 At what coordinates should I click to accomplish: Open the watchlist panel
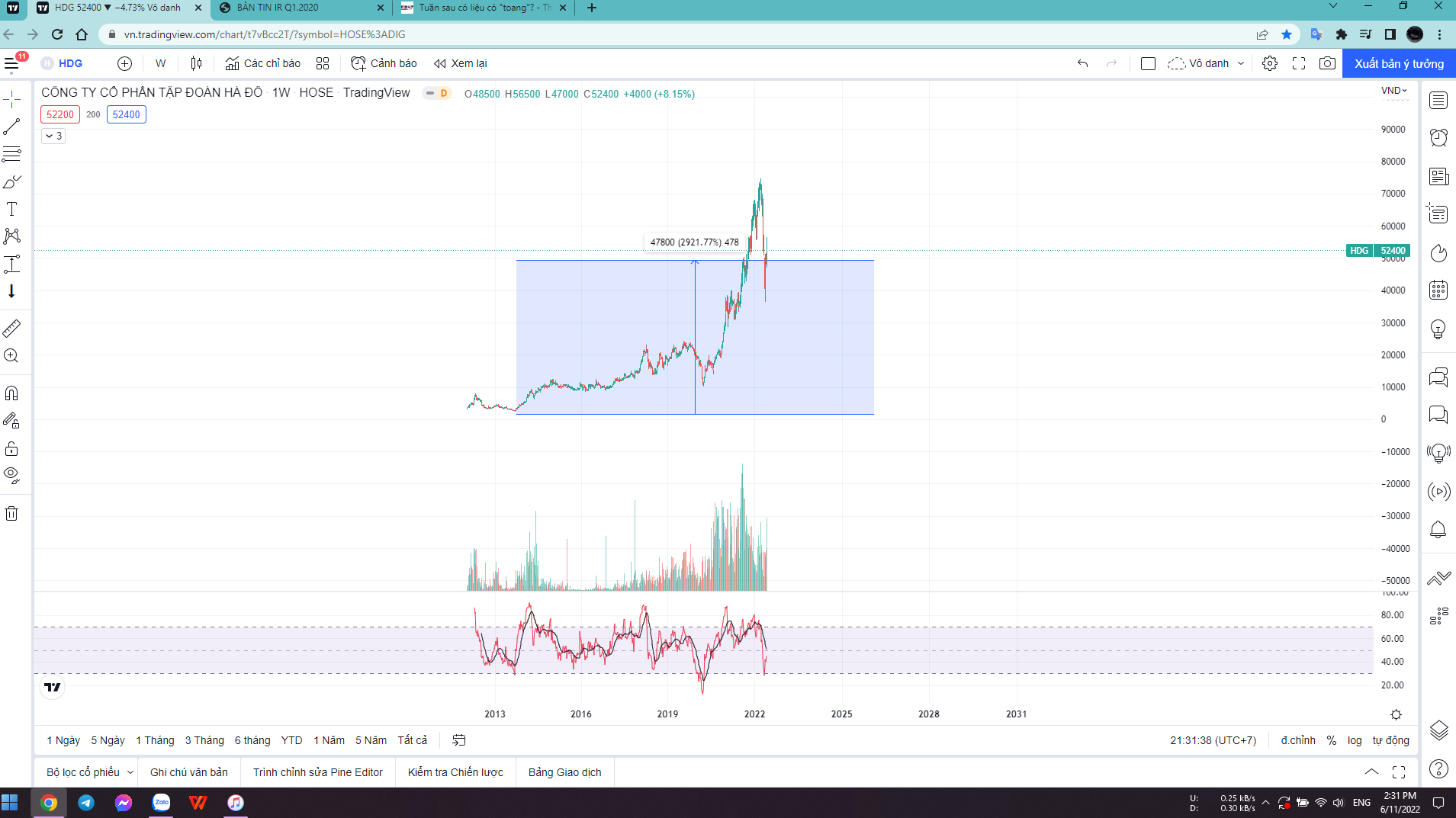point(1438,101)
